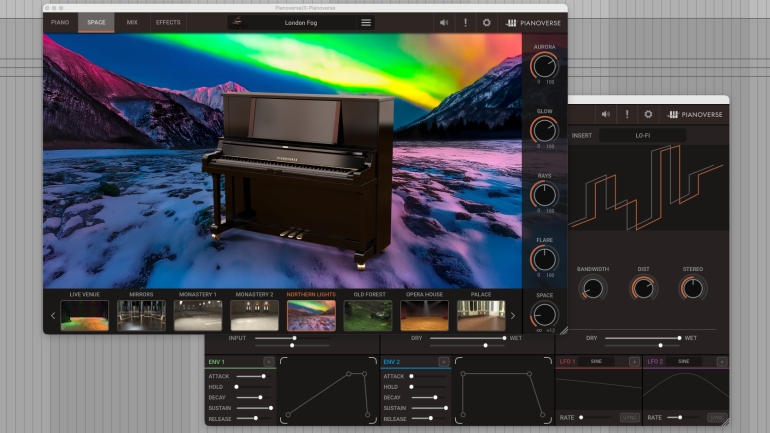Screen dimensions: 770x433
Task: Click the DRY/WET slider under LO-FI knobs
Action: click(642, 338)
